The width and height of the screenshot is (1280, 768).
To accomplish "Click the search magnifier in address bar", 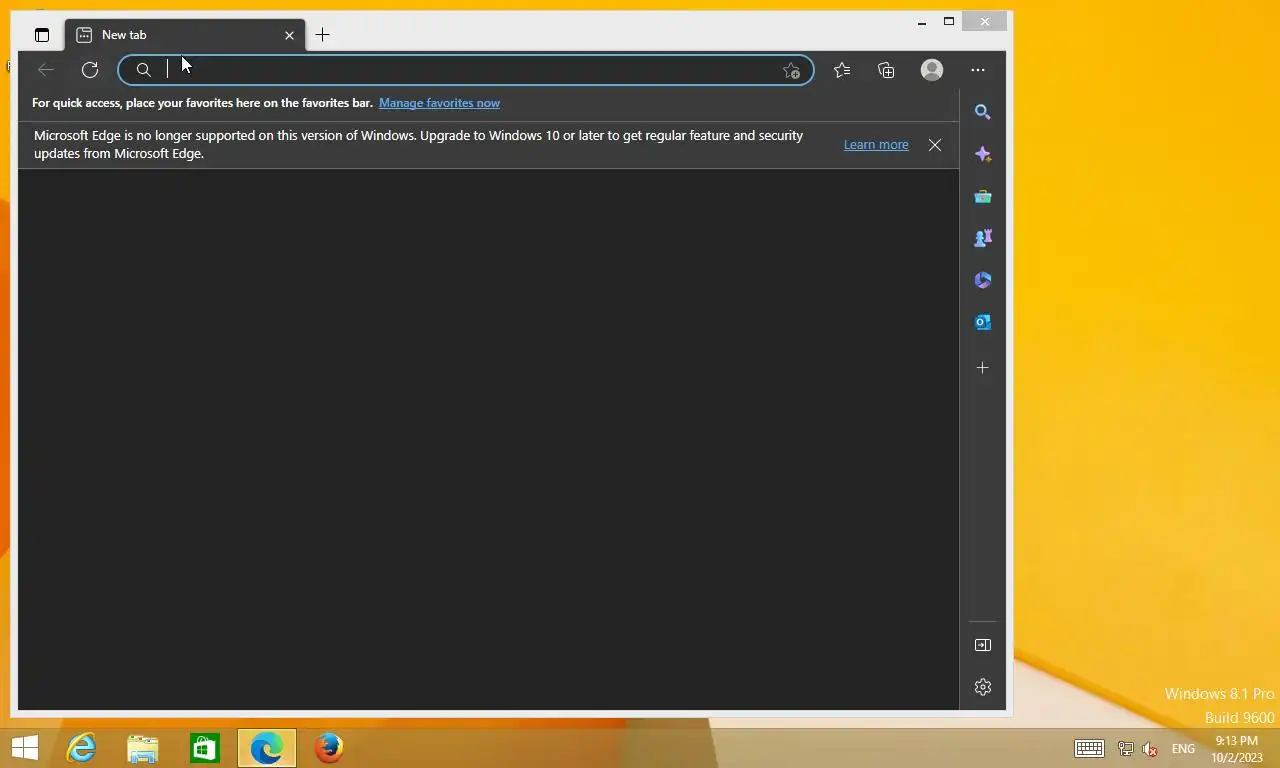I will (144, 70).
